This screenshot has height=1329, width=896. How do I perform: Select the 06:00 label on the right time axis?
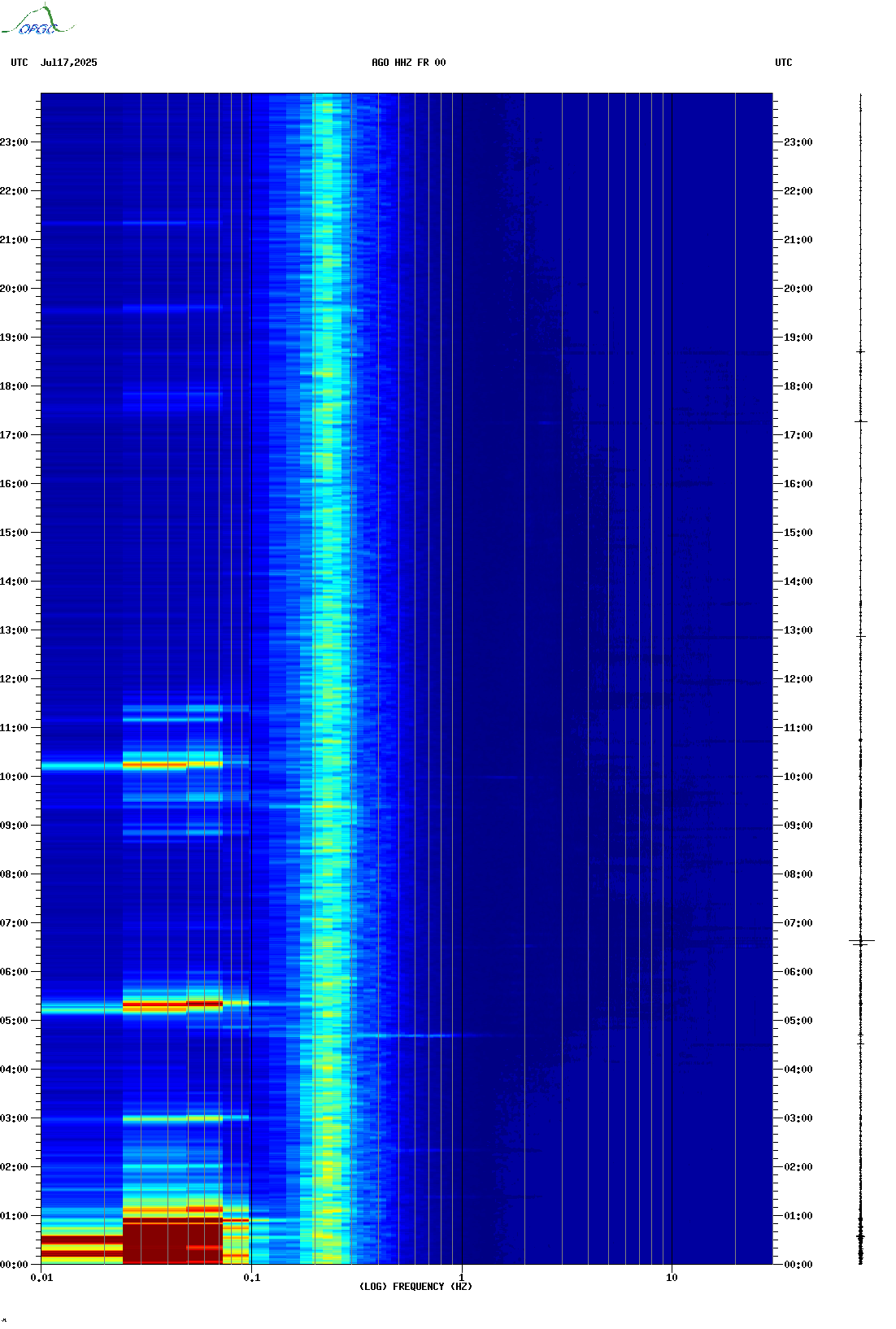[798, 972]
